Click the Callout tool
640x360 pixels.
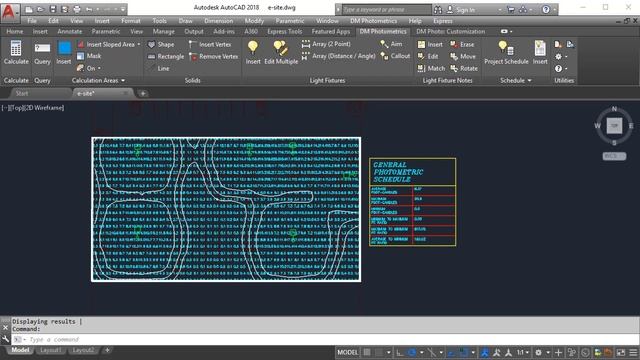tap(395, 56)
